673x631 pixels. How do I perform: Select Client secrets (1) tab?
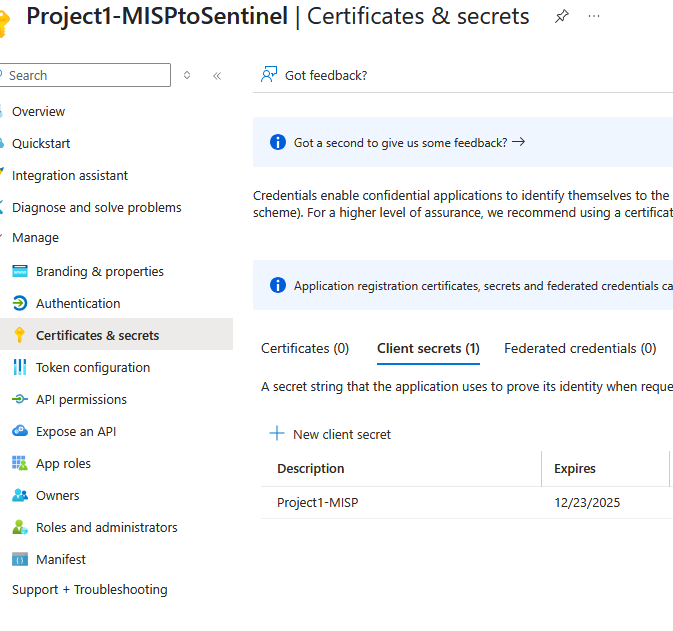(428, 349)
